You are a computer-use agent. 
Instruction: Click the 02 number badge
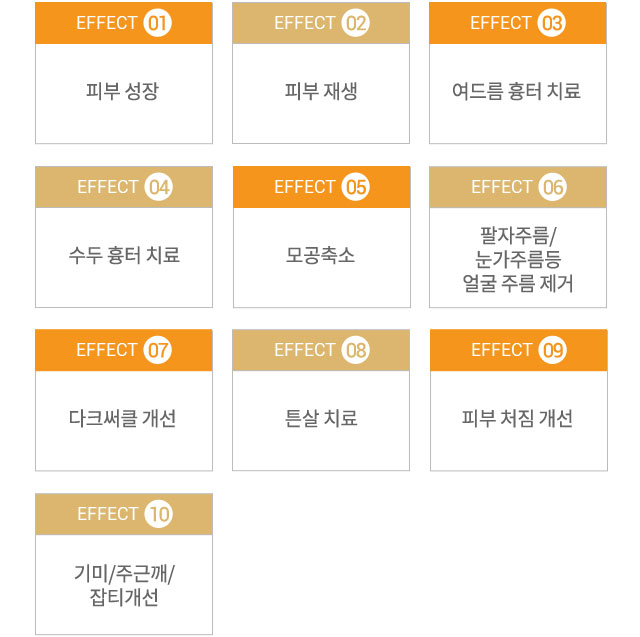356,23
